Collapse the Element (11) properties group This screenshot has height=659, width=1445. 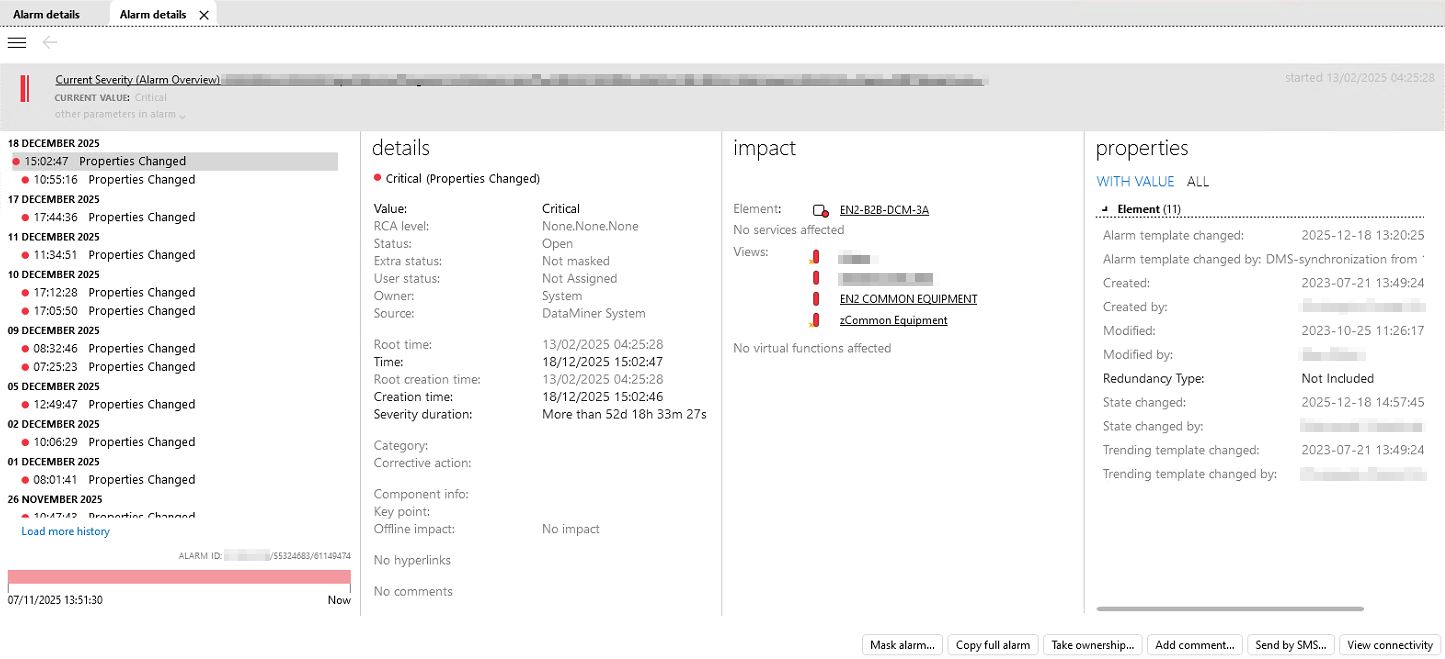1105,209
